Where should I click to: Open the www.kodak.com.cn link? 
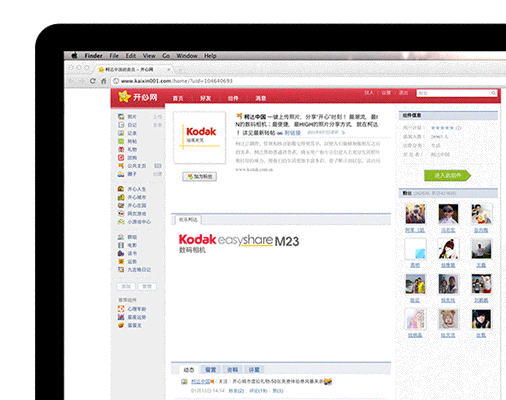point(254,169)
